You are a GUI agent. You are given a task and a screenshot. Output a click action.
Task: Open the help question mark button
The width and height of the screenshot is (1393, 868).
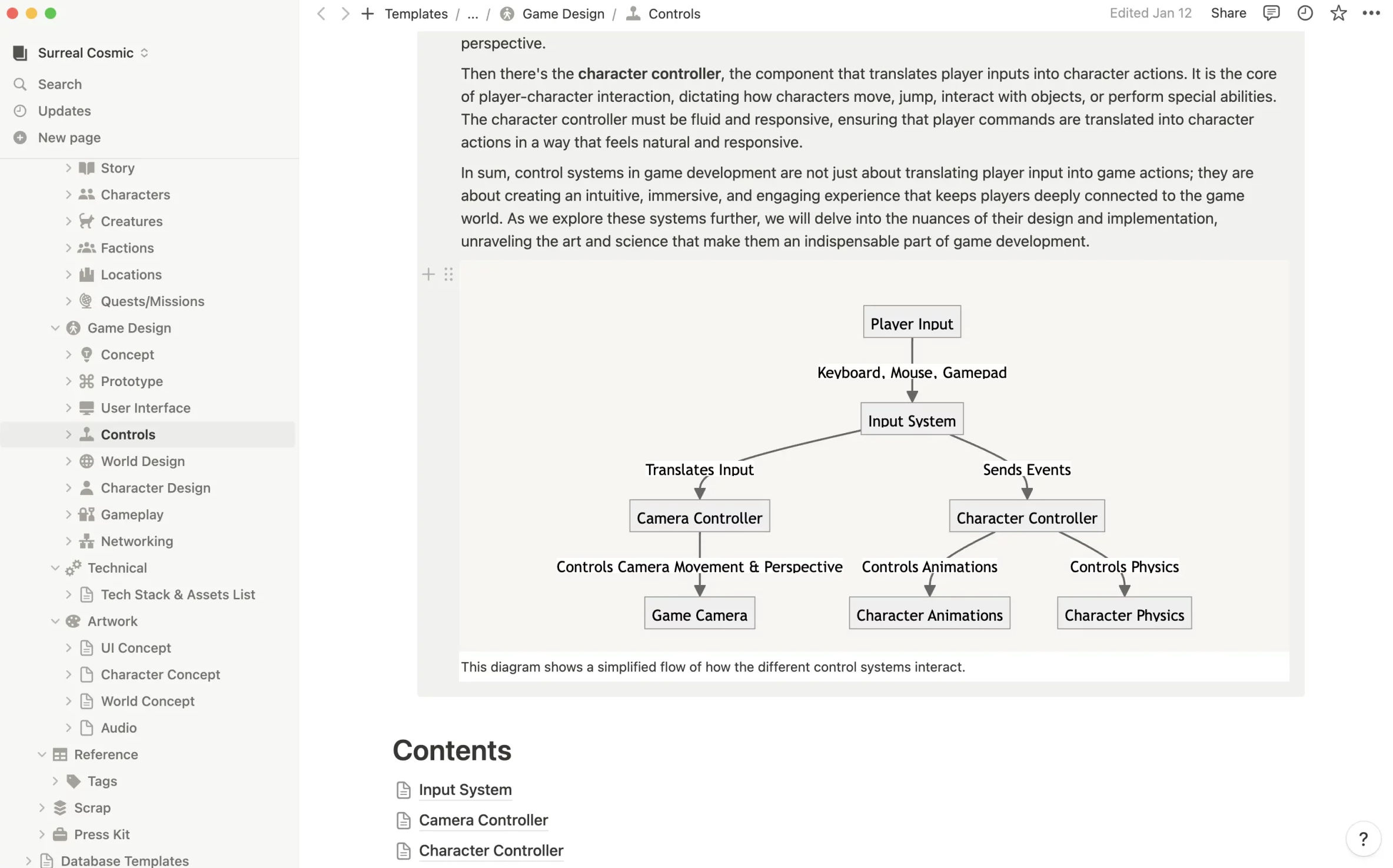[x=1362, y=839]
